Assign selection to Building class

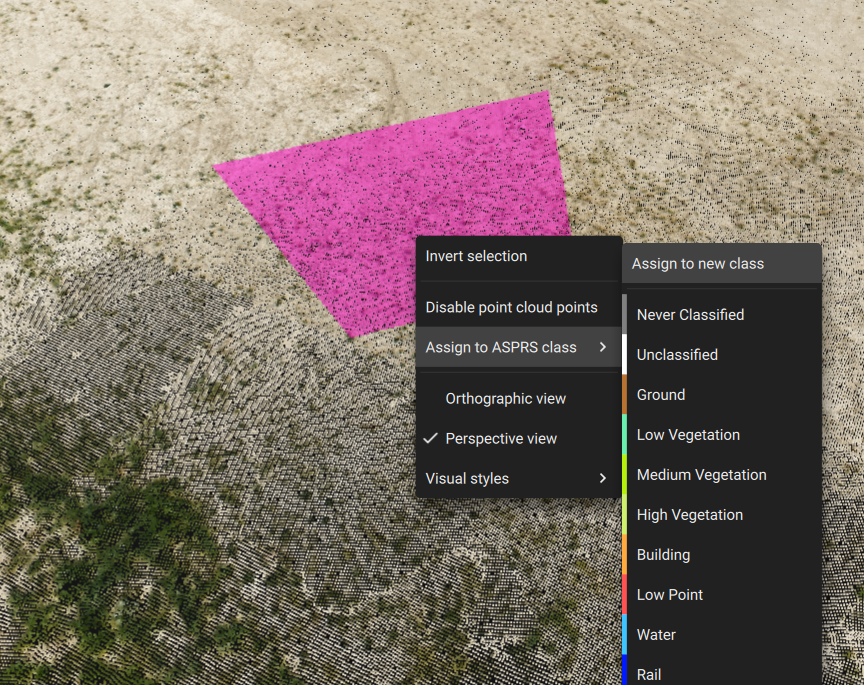663,555
